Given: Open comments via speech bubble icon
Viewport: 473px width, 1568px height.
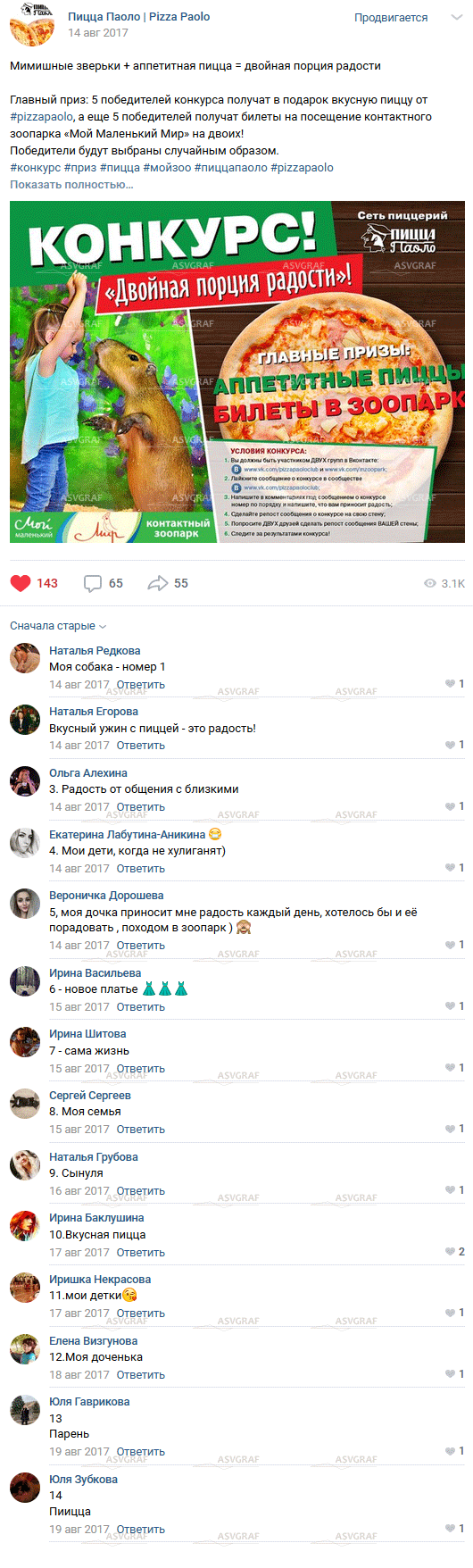Looking at the screenshot, I should click(93, 583).
